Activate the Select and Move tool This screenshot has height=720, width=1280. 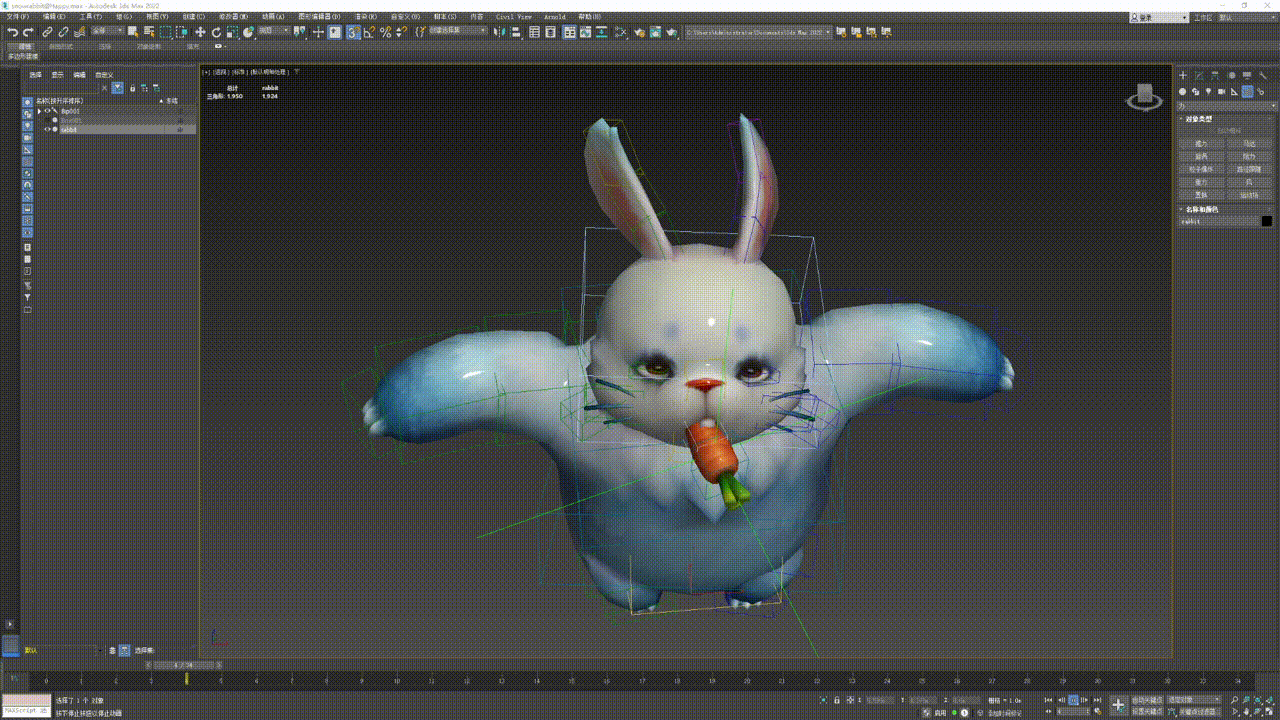200,32
